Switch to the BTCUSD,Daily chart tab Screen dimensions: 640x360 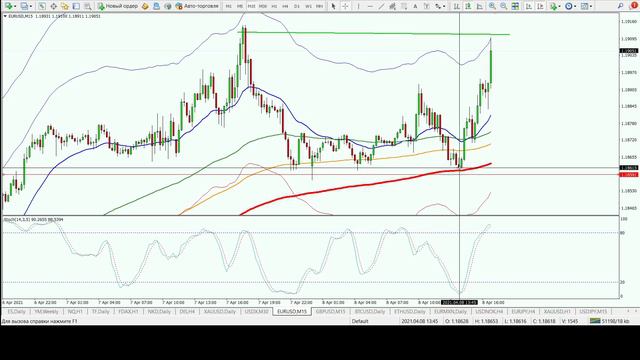click(x=370, y=311)
